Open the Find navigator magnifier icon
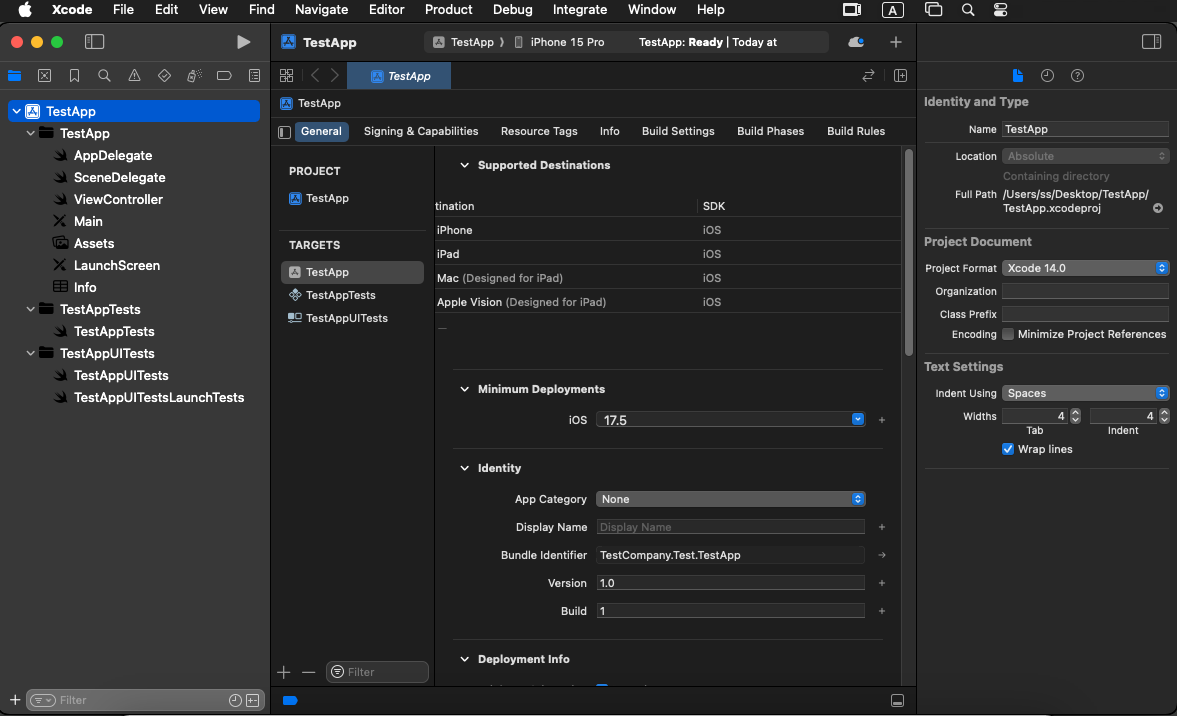This screenshot has width=1177, height=716. 104,76
